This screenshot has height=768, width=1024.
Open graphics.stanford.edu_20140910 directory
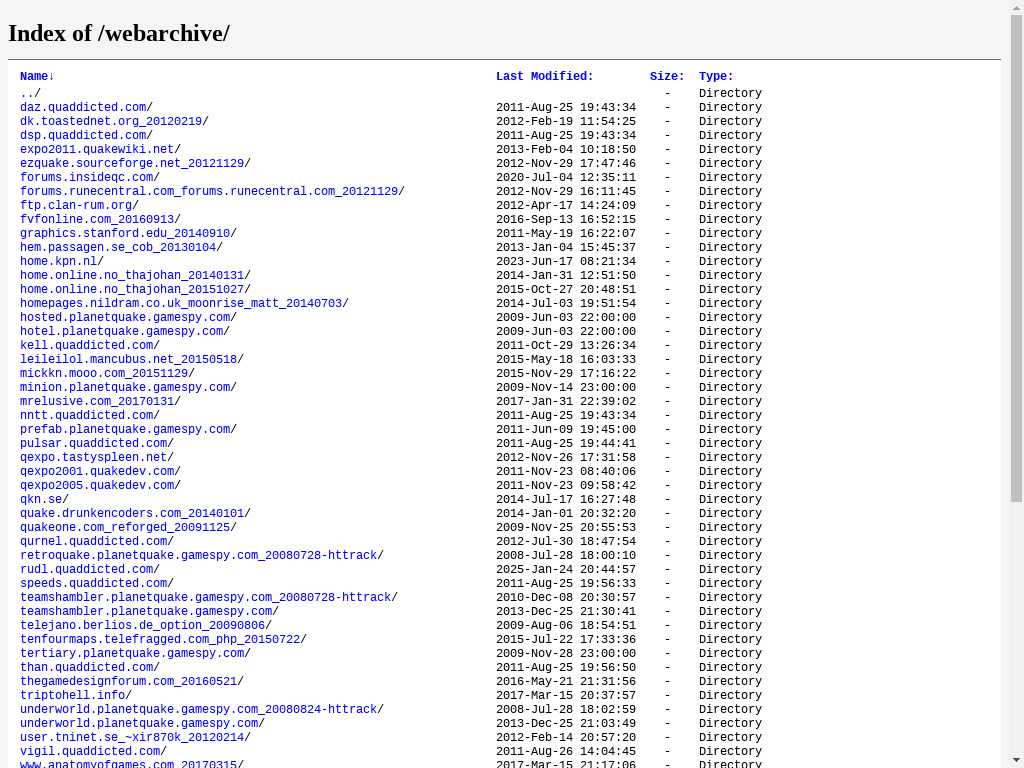(125, 234)
